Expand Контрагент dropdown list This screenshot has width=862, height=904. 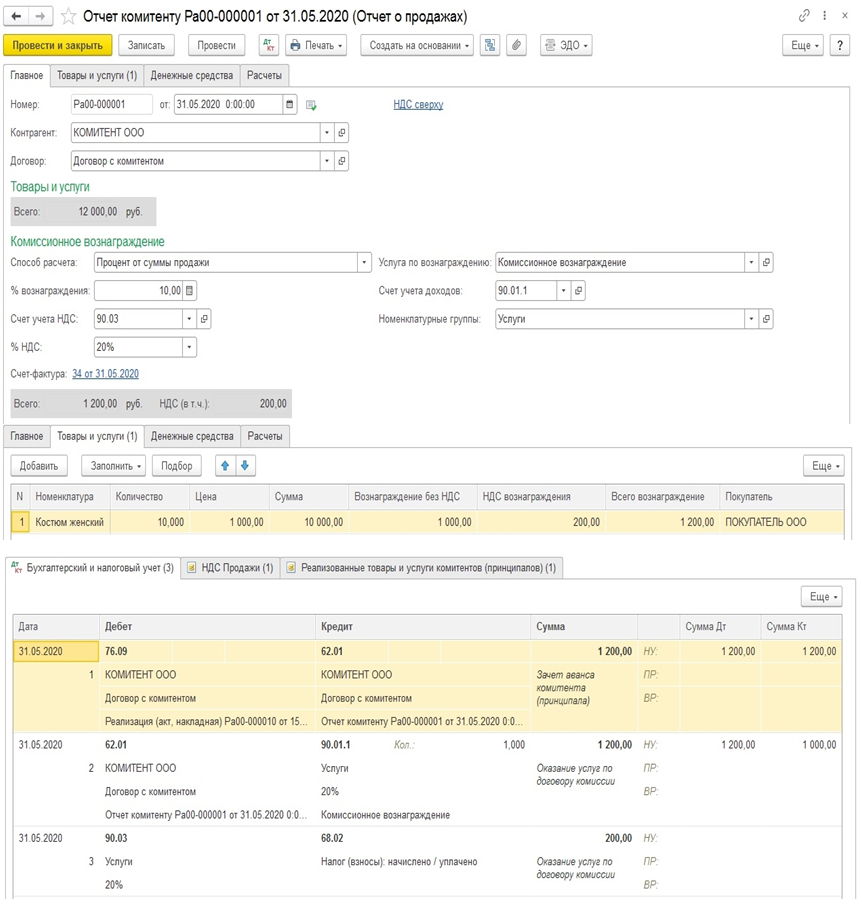pos(327,133)
